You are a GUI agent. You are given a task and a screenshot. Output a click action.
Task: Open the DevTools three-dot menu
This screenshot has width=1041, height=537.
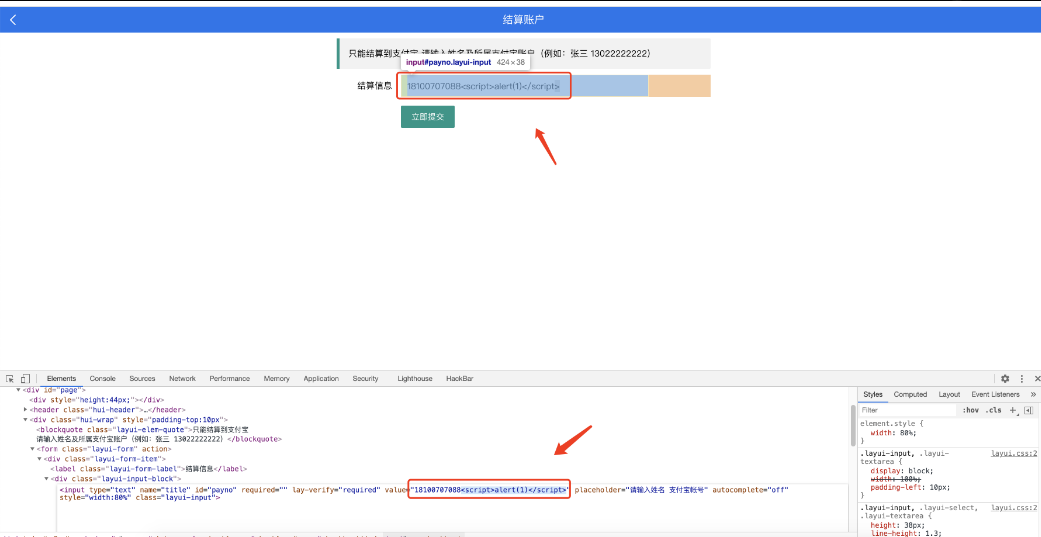tap(1022, 378)
